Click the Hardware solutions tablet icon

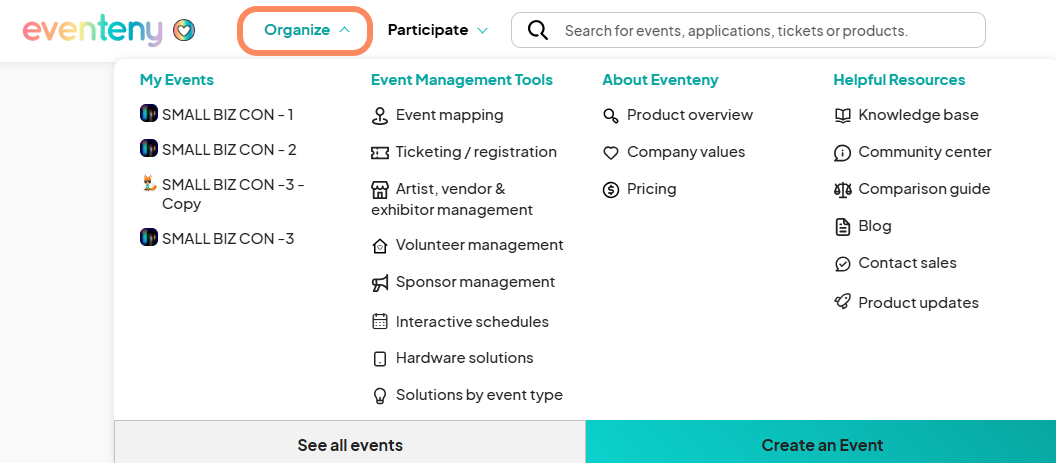tap(380, 359)
